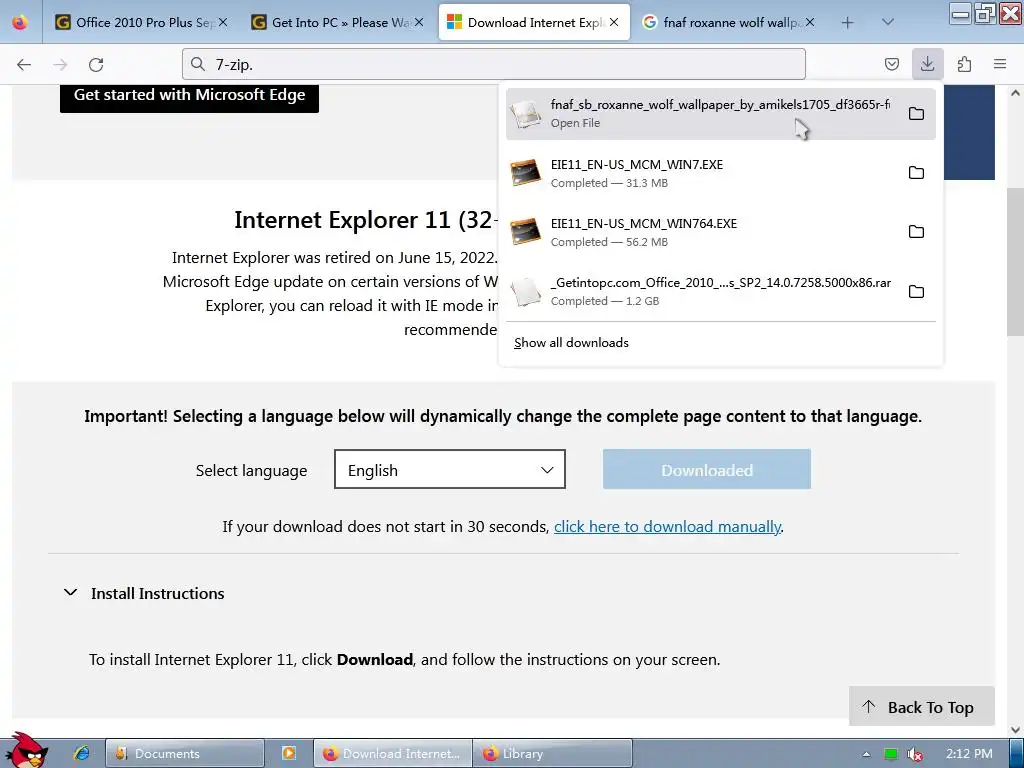
Task: Reload the current page
Action: 96,64
